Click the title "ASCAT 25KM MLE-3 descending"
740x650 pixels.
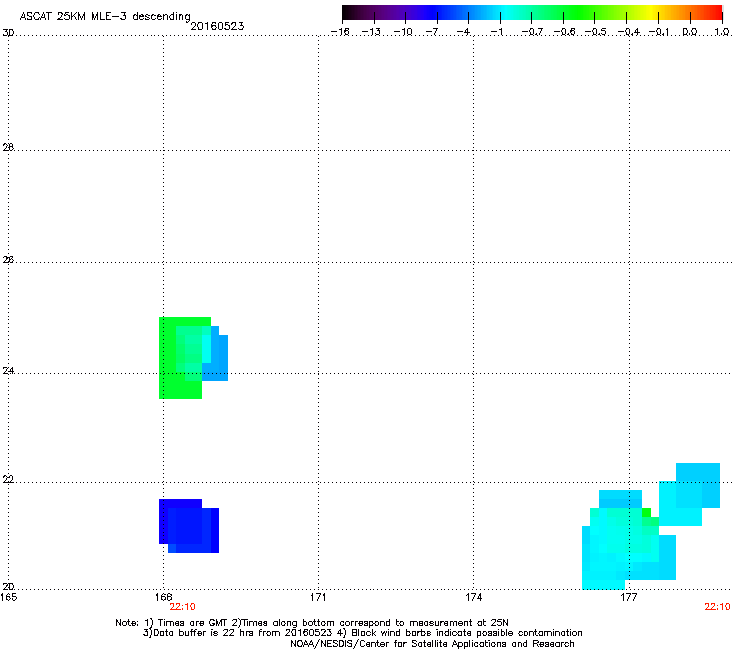pos(105,17)
